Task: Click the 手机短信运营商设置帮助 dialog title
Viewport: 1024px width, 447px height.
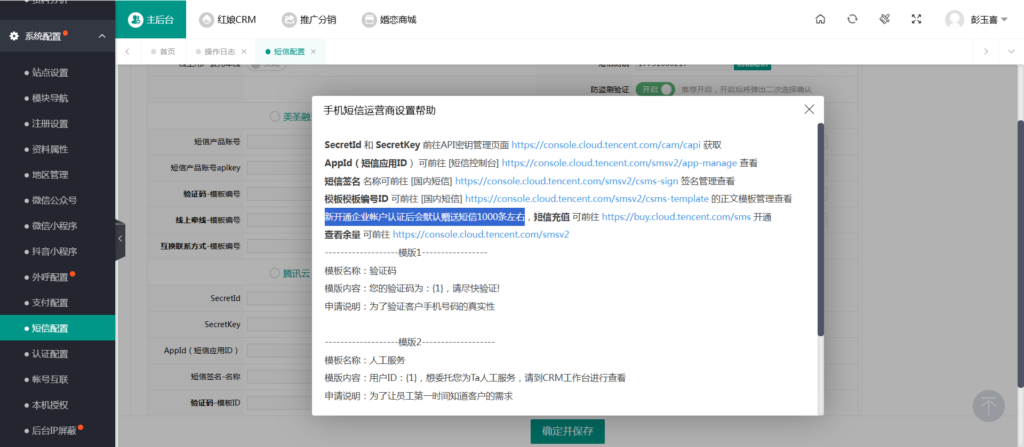Action: pos(380,110)
